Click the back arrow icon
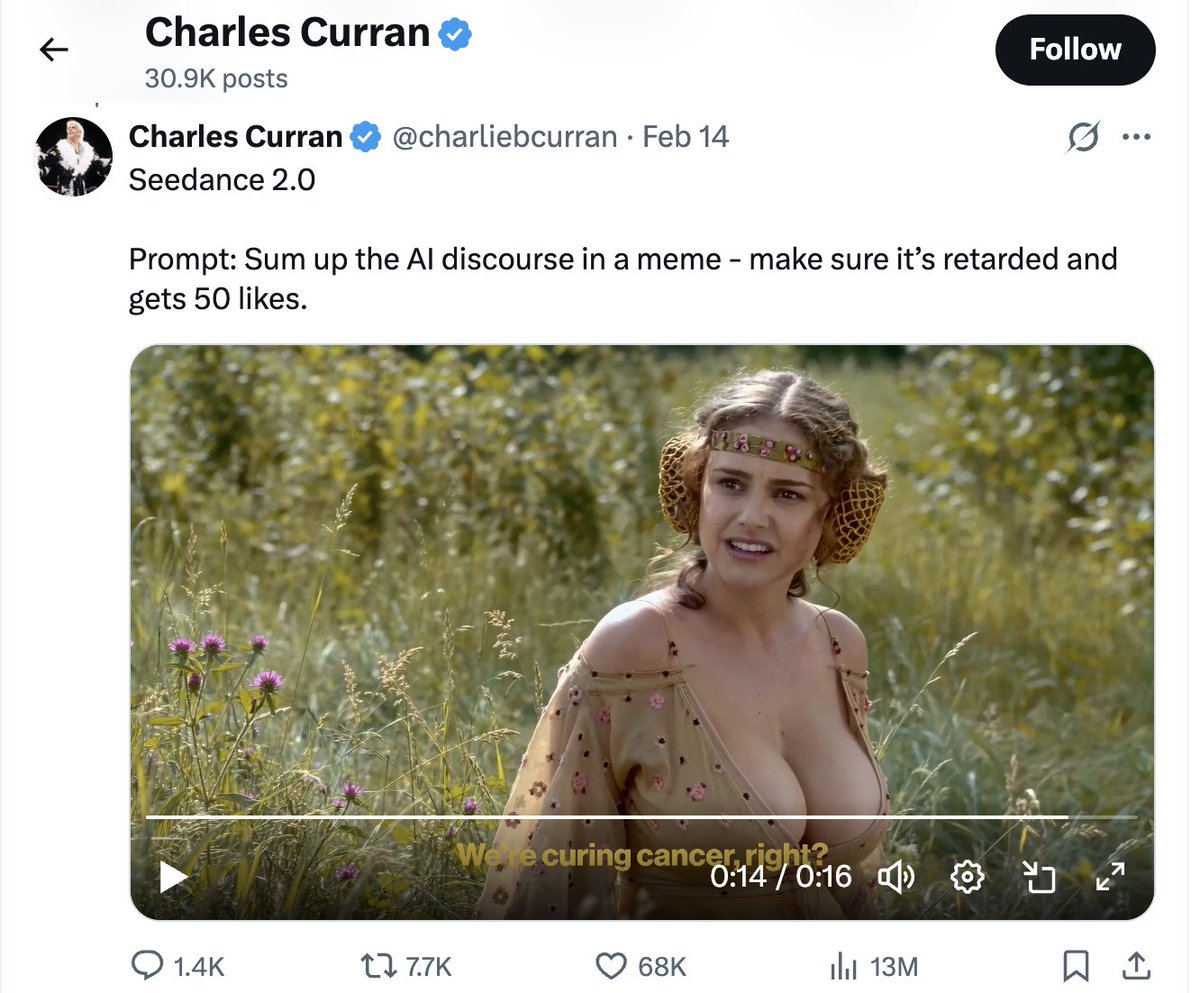The image size is (1200, 993). coord(54,50)
